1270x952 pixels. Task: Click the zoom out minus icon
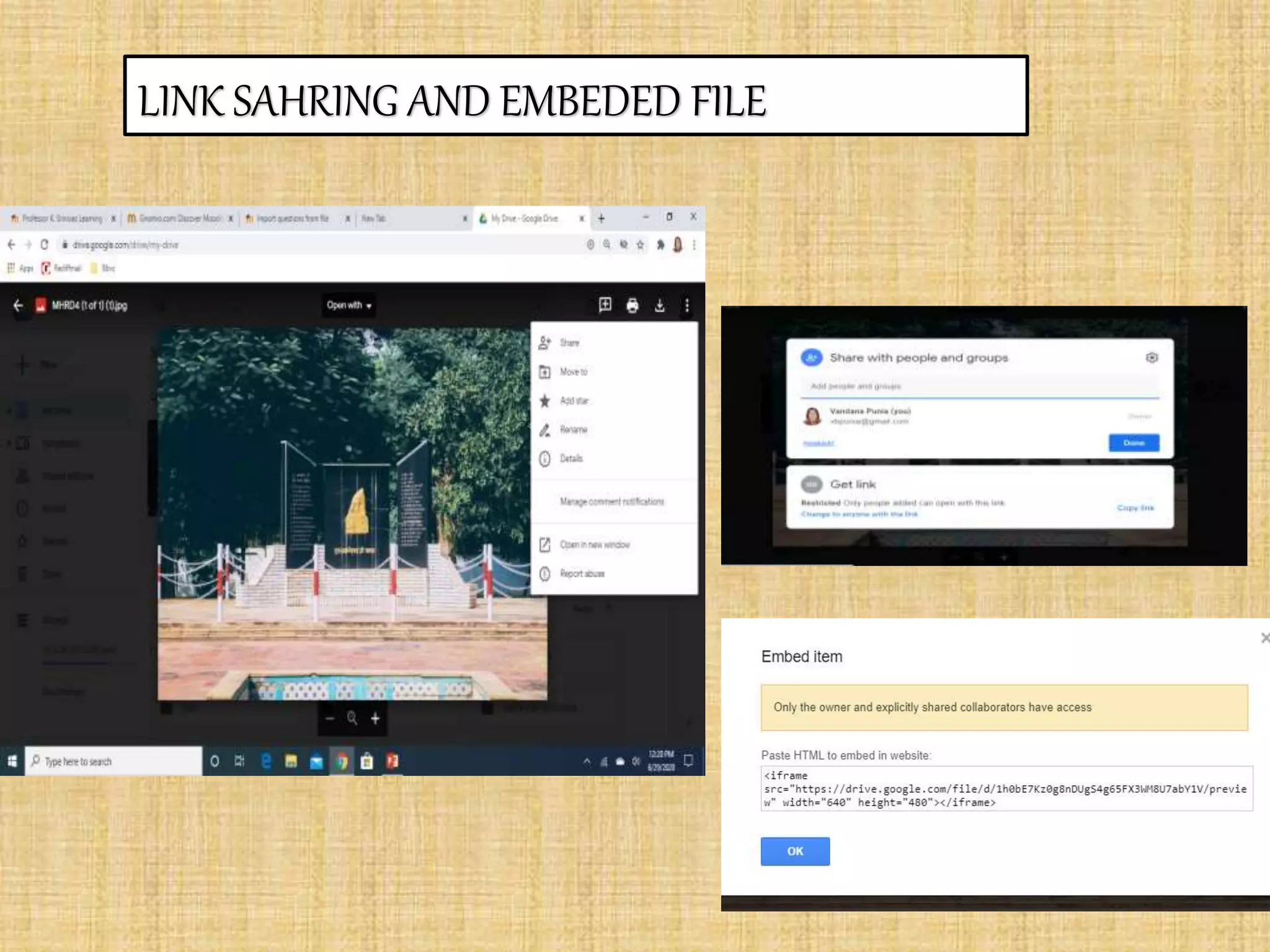pyautogui.click(x=330, y=718)
